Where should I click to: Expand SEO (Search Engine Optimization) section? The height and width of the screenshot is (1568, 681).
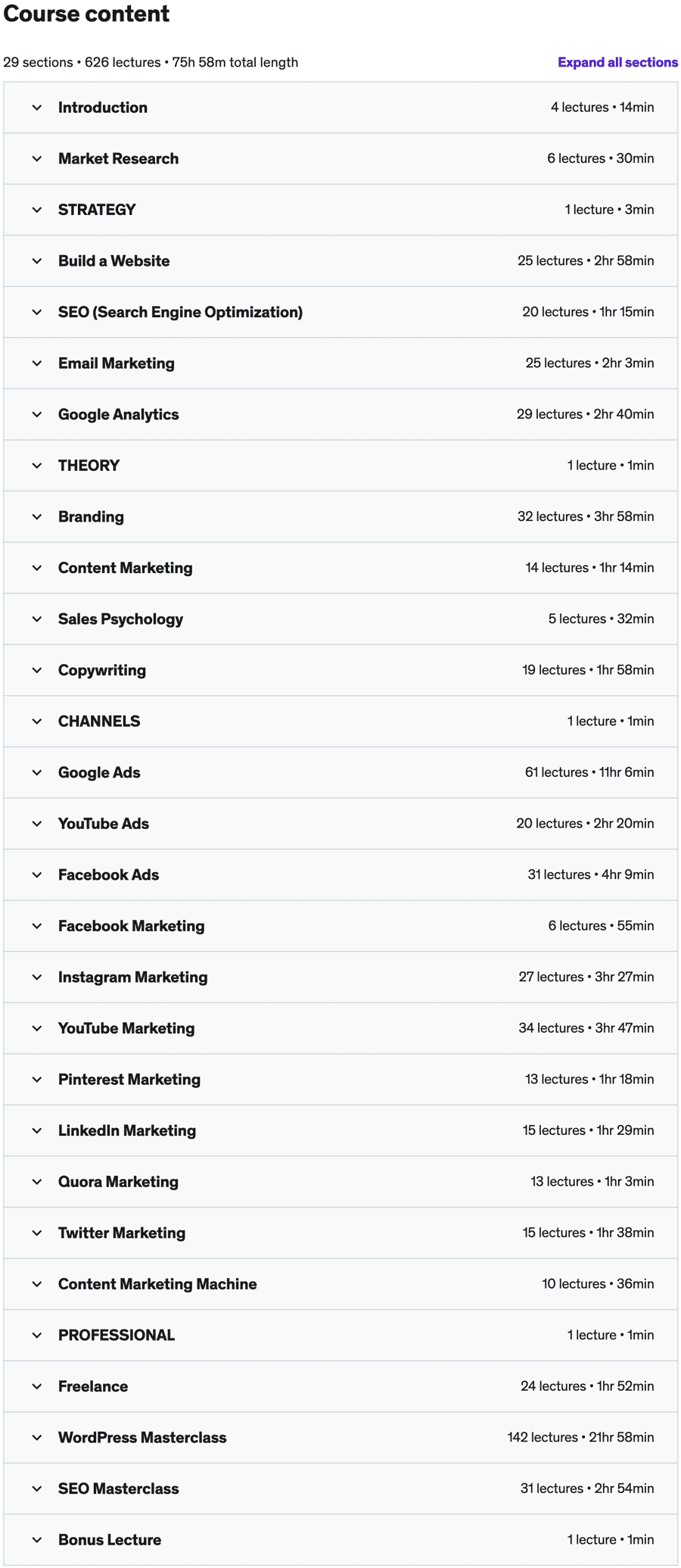[x=180, y=312]
